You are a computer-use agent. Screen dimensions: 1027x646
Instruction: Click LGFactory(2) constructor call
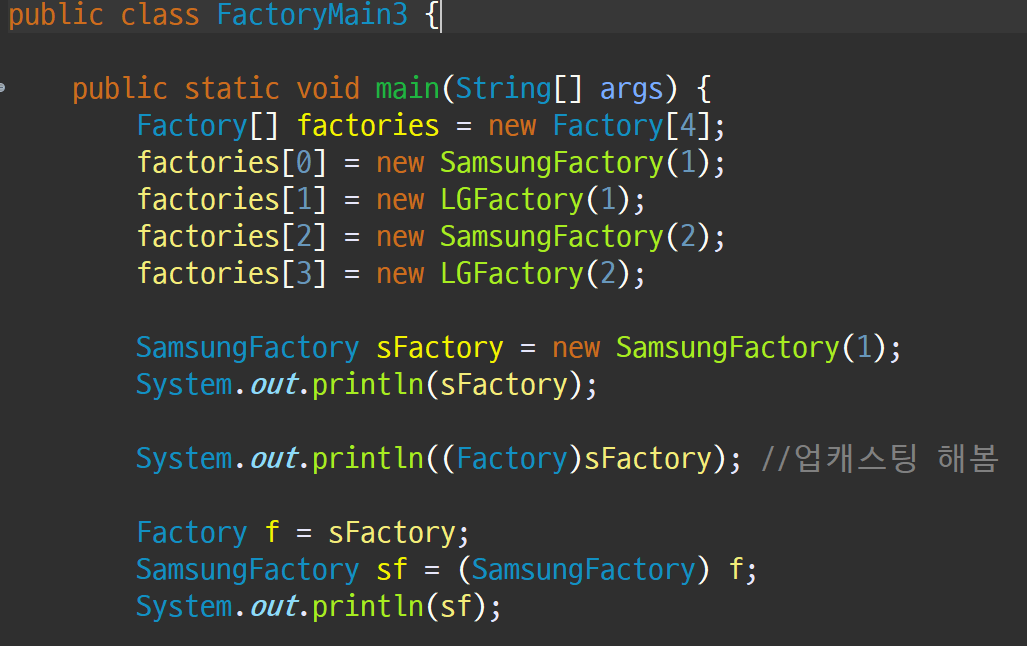tap(535, 274)
